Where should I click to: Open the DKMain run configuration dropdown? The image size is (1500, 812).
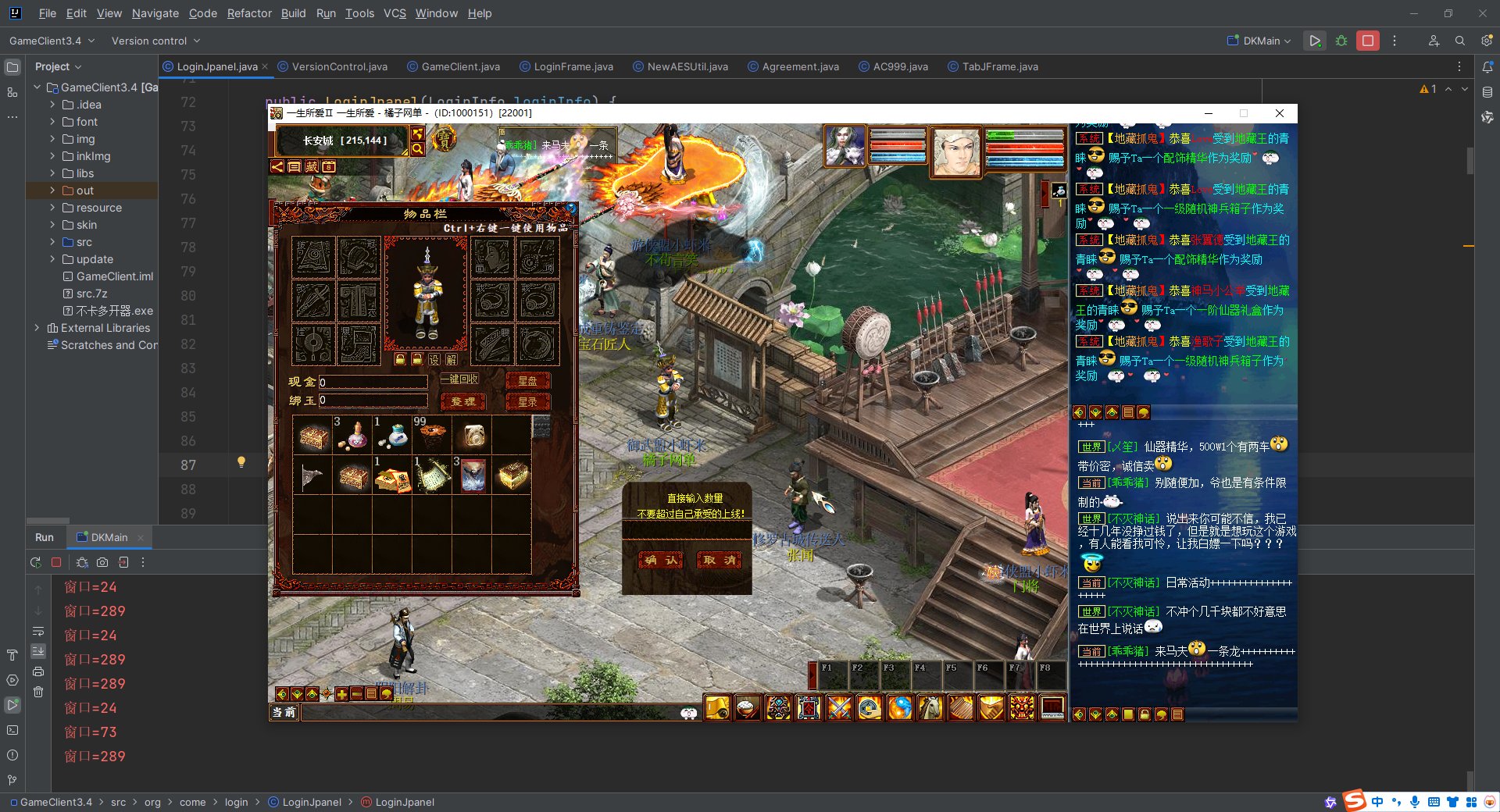click(1259, 41)
